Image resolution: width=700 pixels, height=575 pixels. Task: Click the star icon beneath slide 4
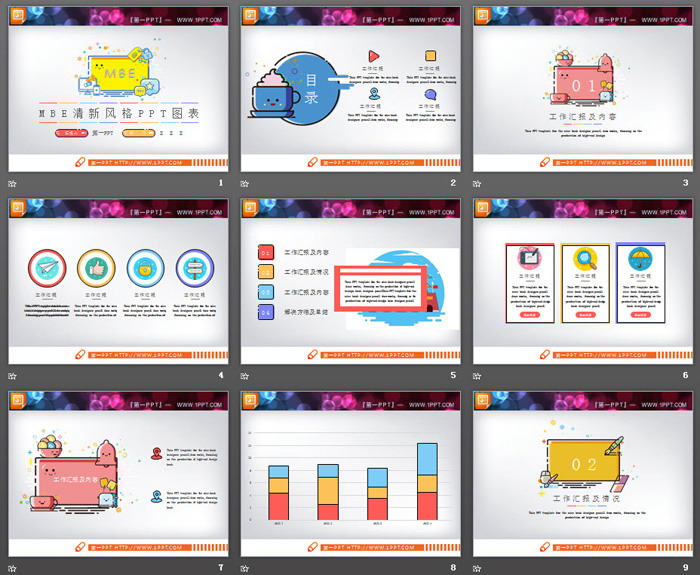pyautogui.click(x=13, y=376)
